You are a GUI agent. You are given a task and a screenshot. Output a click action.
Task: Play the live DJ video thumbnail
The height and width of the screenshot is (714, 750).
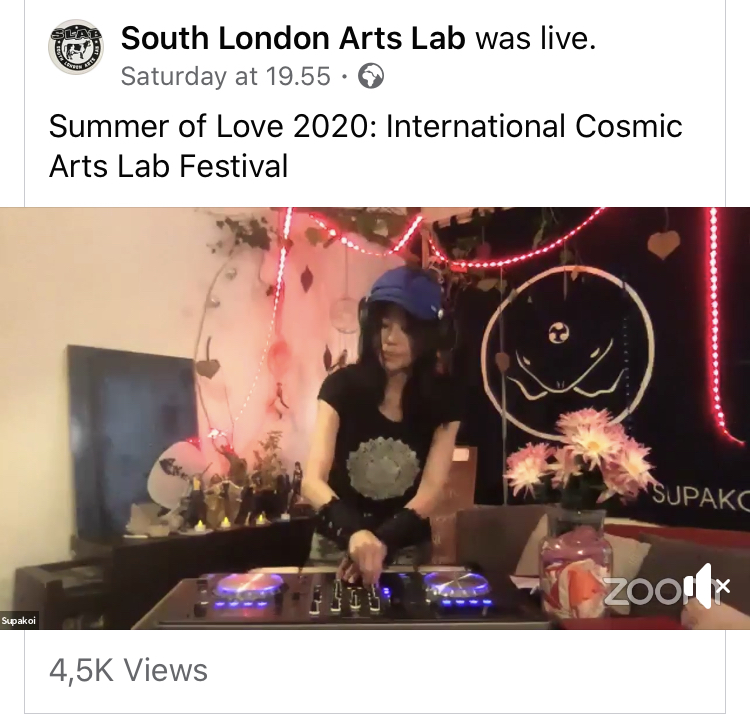(x=375, y=418)
